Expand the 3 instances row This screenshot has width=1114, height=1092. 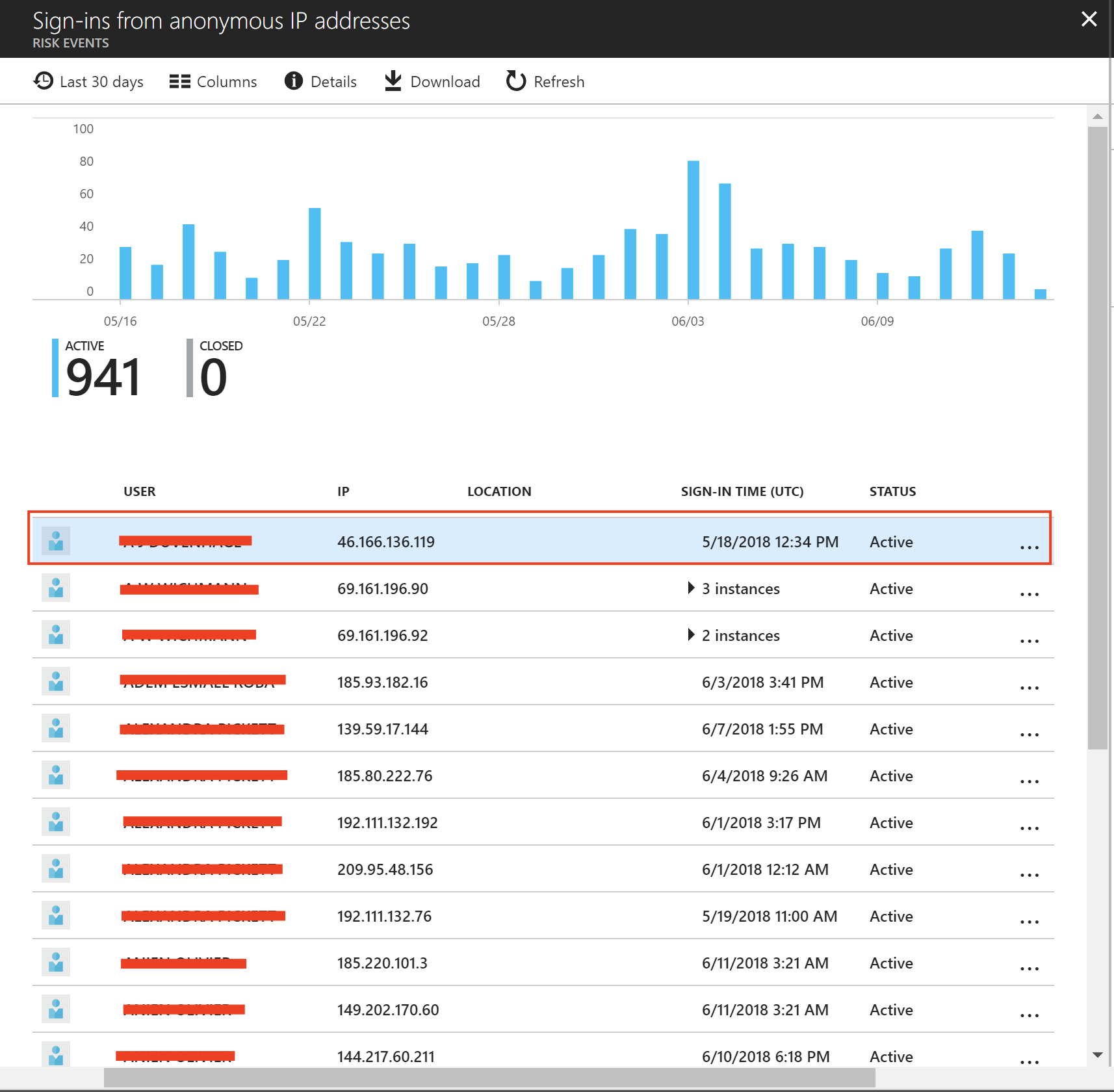pyautogui.click(x=691, y=588)
